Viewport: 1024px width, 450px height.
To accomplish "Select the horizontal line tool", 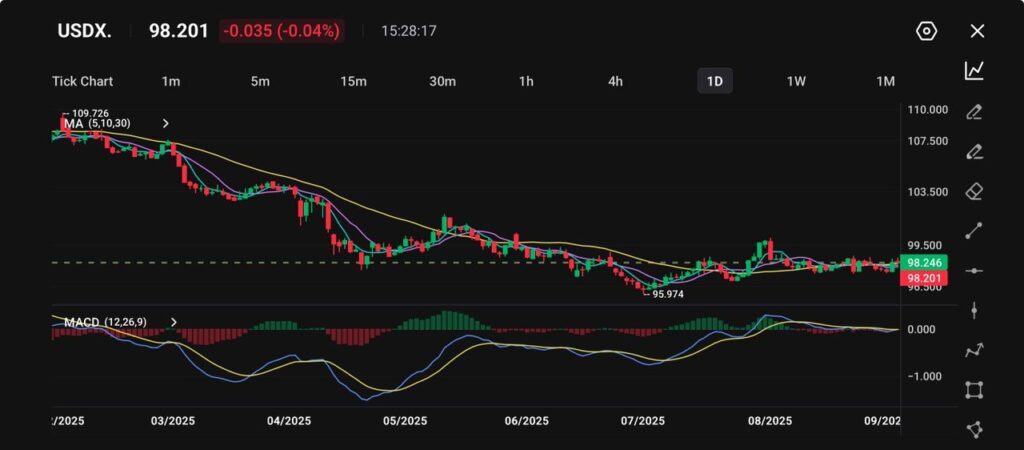I will [x=974, y=271].
